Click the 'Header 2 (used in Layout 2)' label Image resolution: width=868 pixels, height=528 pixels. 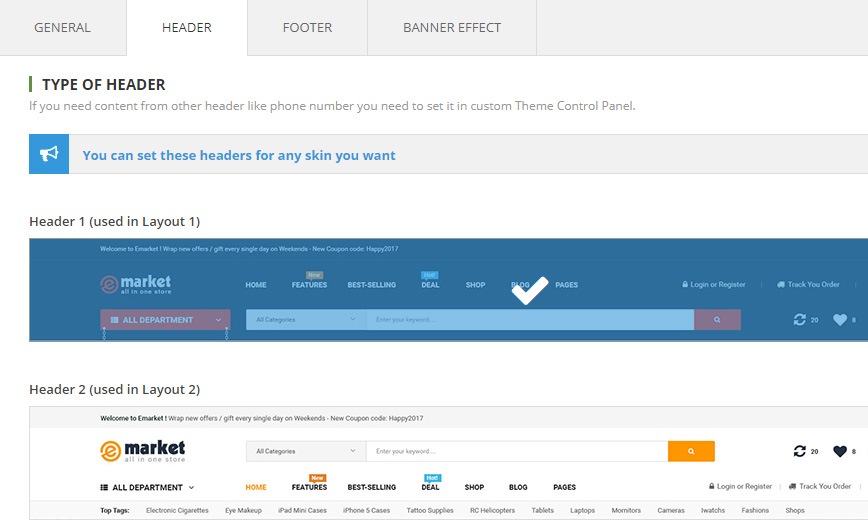[x=115, y=390]
